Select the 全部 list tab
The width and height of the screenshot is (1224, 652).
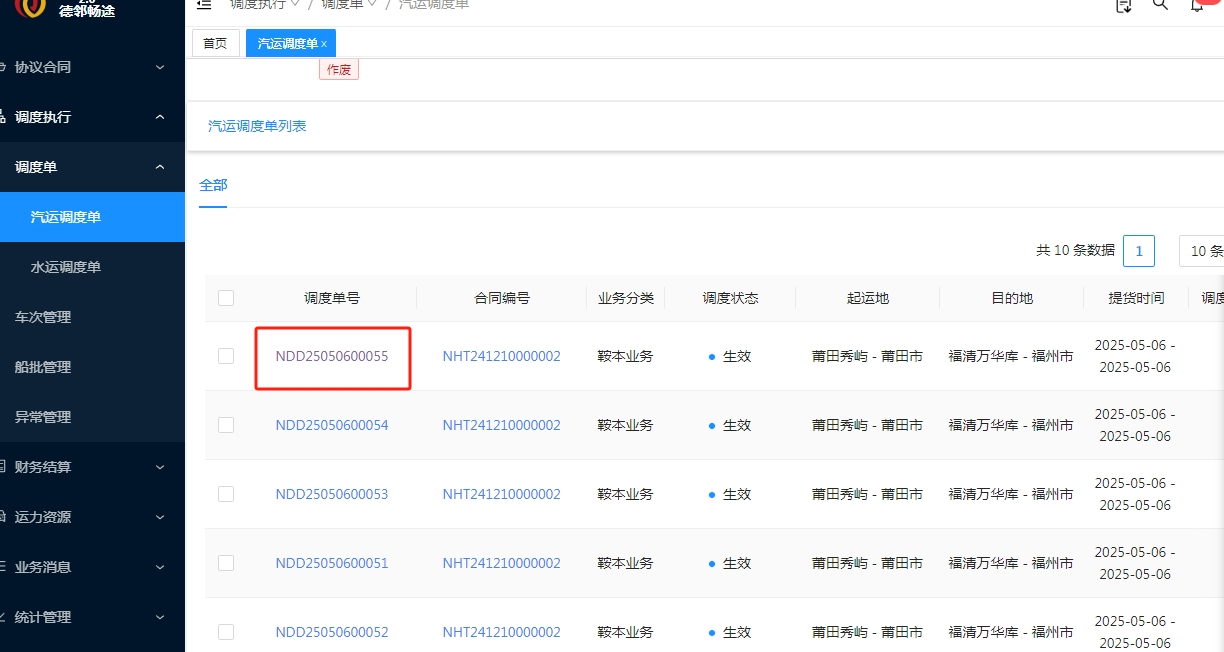213,185
